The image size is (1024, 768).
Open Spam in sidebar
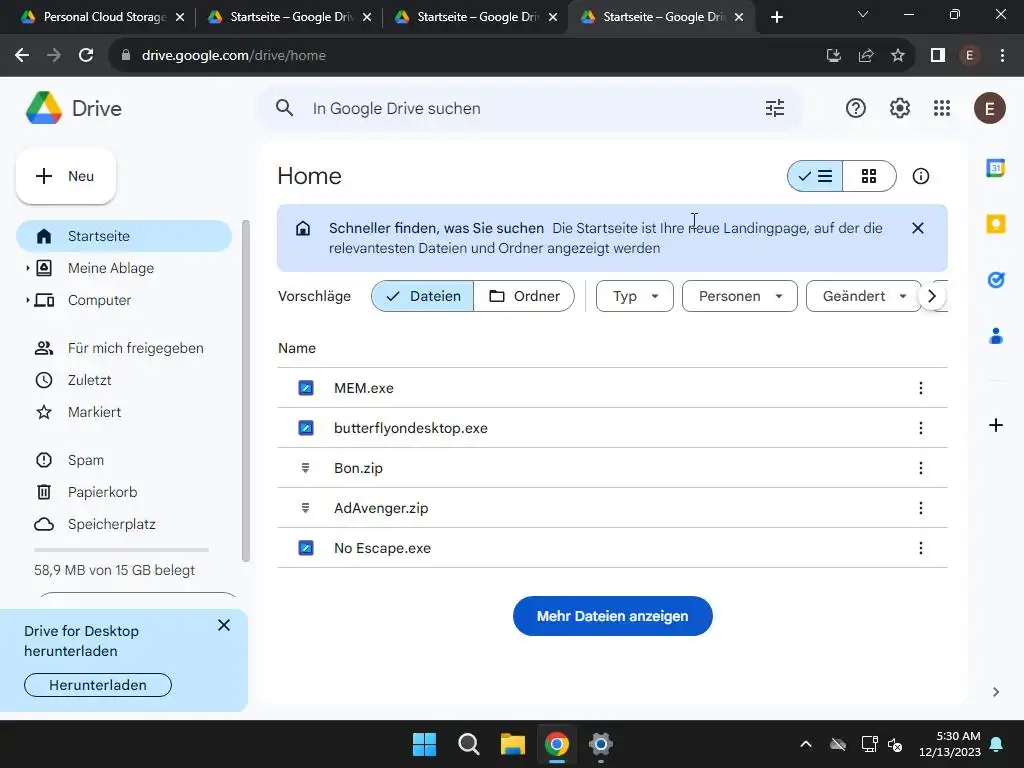pyautogui.click(x=124, y=460)
